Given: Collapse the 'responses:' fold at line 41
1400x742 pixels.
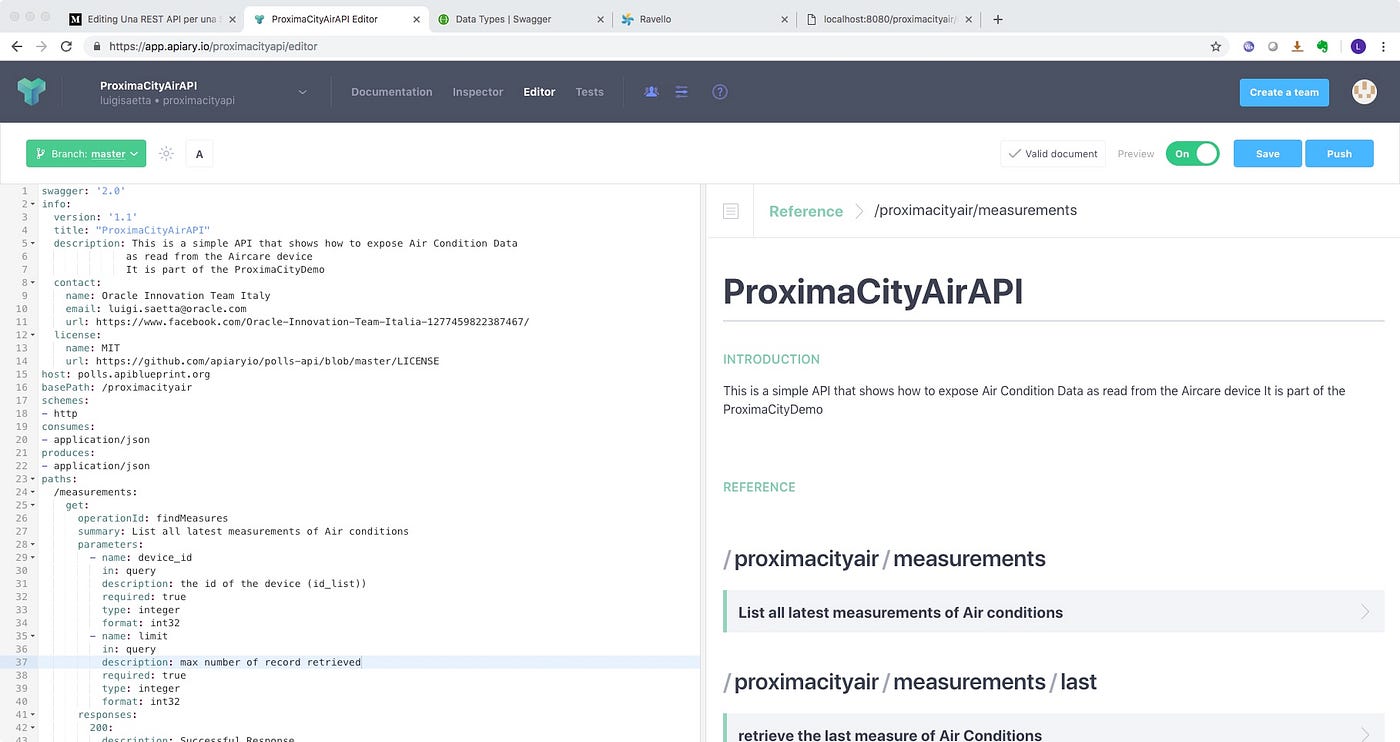Looking at the screenshot, I should pos(34,714).
